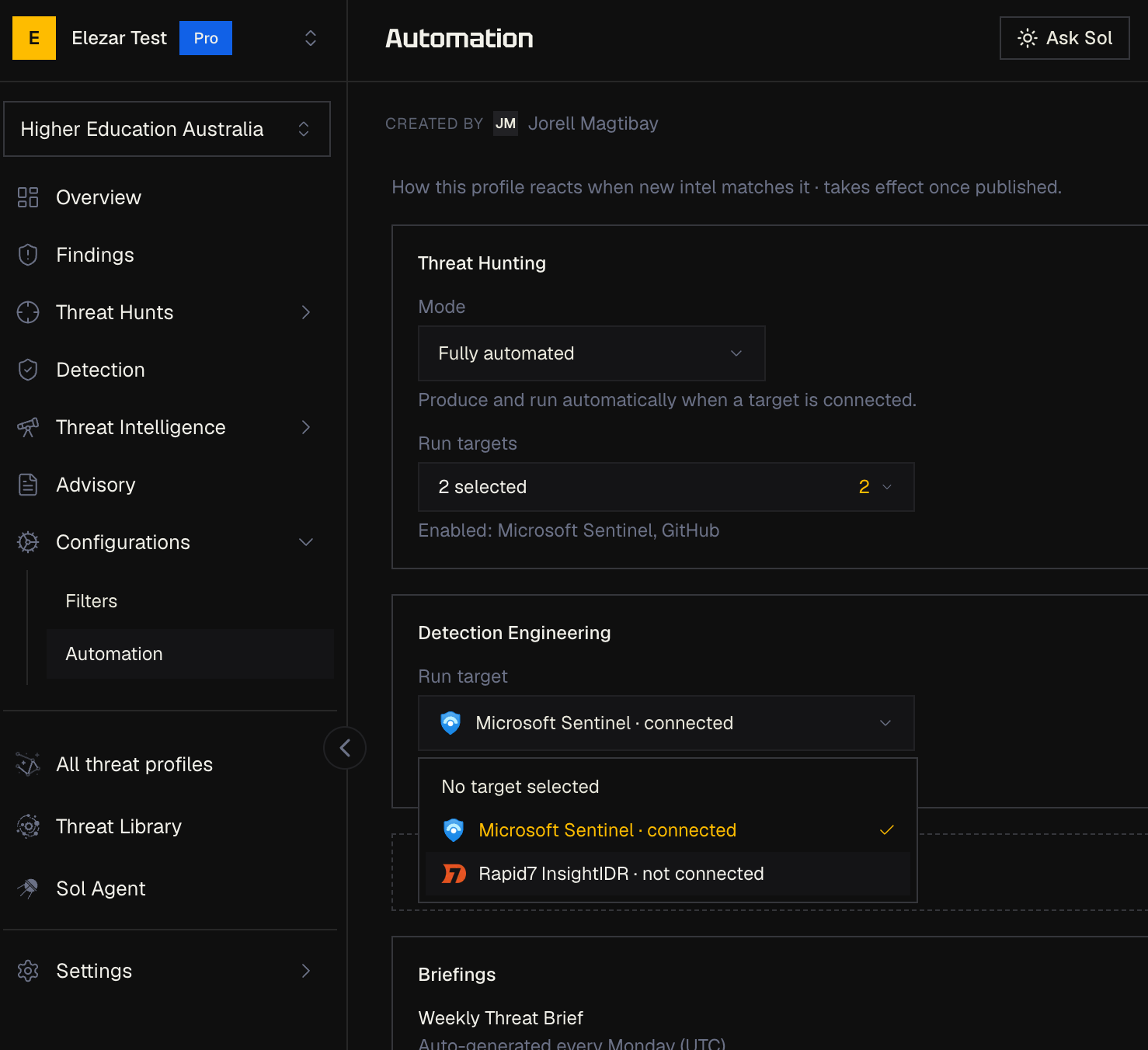Click the Microsoft Sentinel icon in Run target field

[451, 723]
